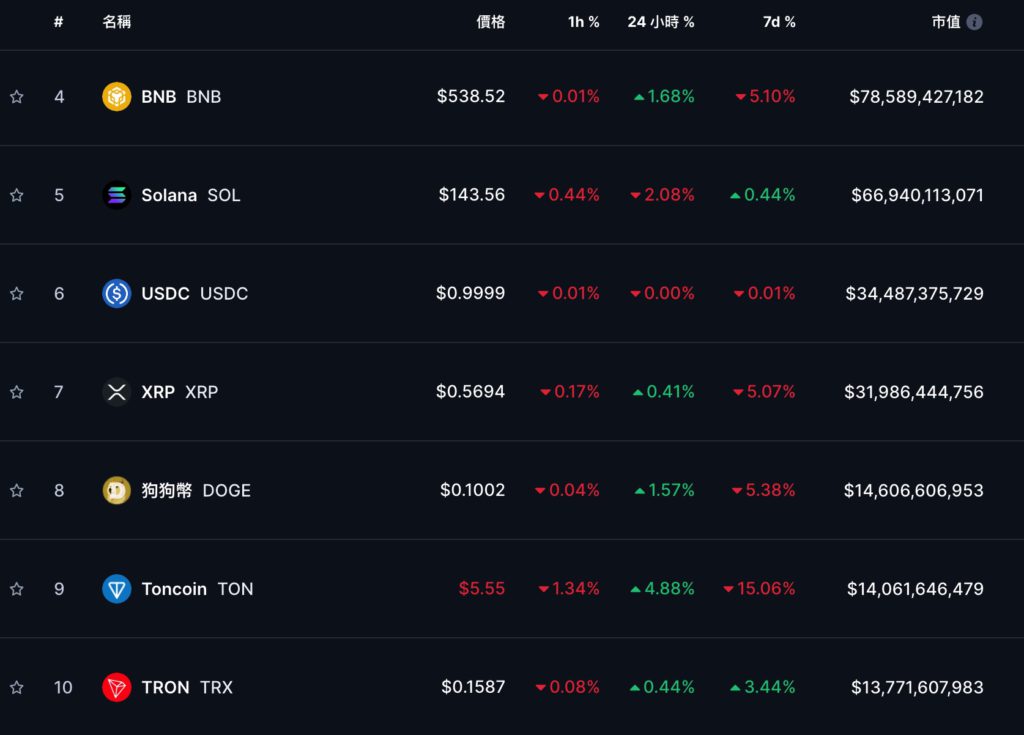Viewport: 1024px width, 735px height.
Task: Click the # rank column header
Action: click(59, 22)
